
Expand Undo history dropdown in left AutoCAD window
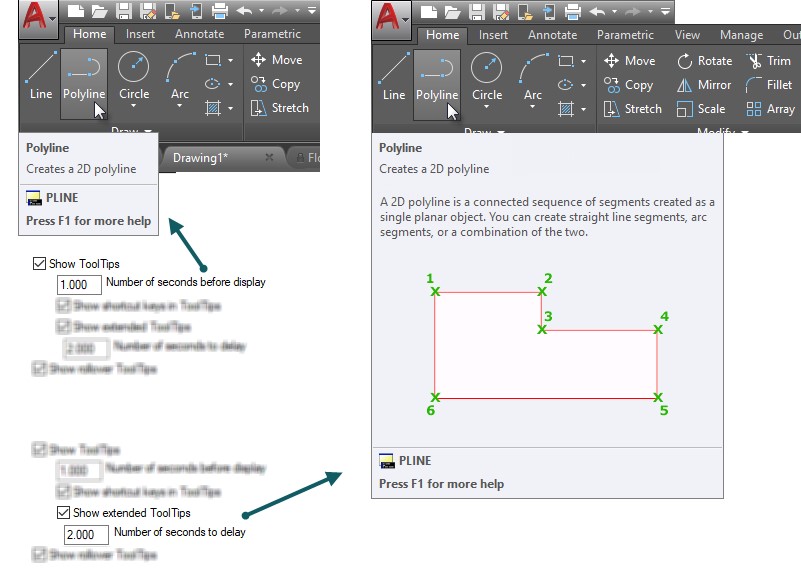click(262, 11)
